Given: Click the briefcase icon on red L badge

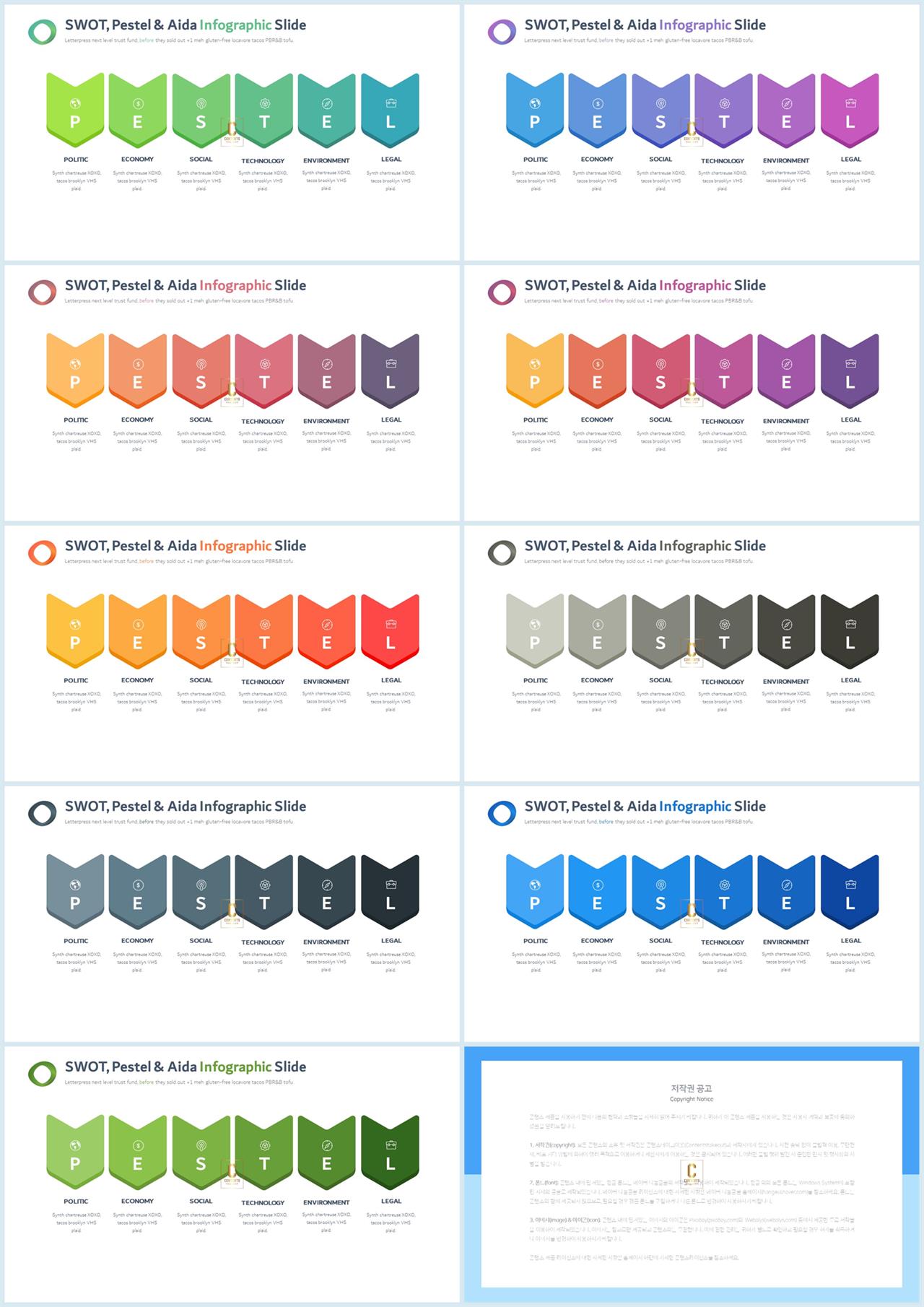Looking at the screenshot, I should coord(391,624).
